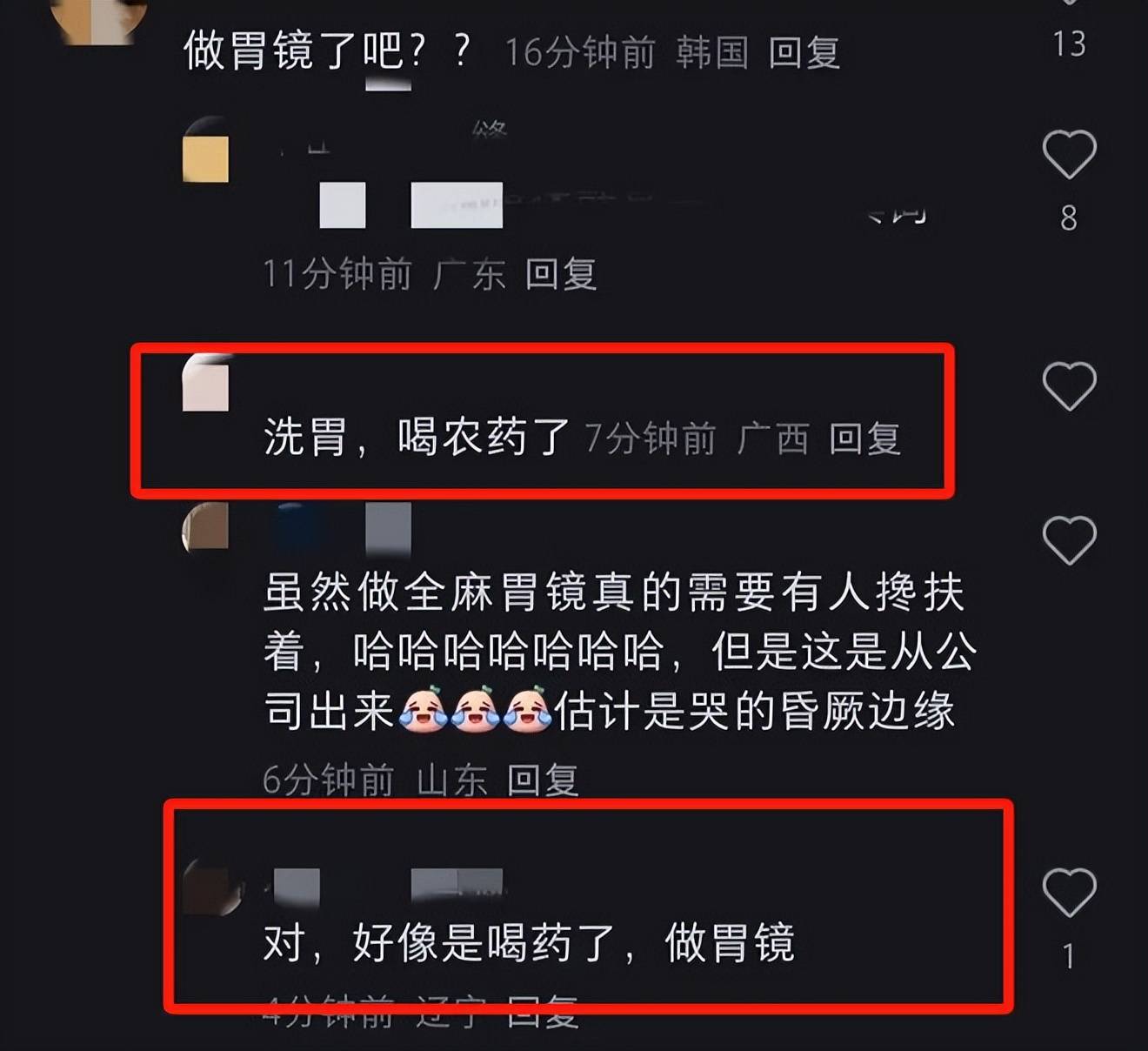This screenshot has width=1148, height=1051.
Task: Like the blurred Guangdong comment with 8 likes
Action: click(1069, 155)
